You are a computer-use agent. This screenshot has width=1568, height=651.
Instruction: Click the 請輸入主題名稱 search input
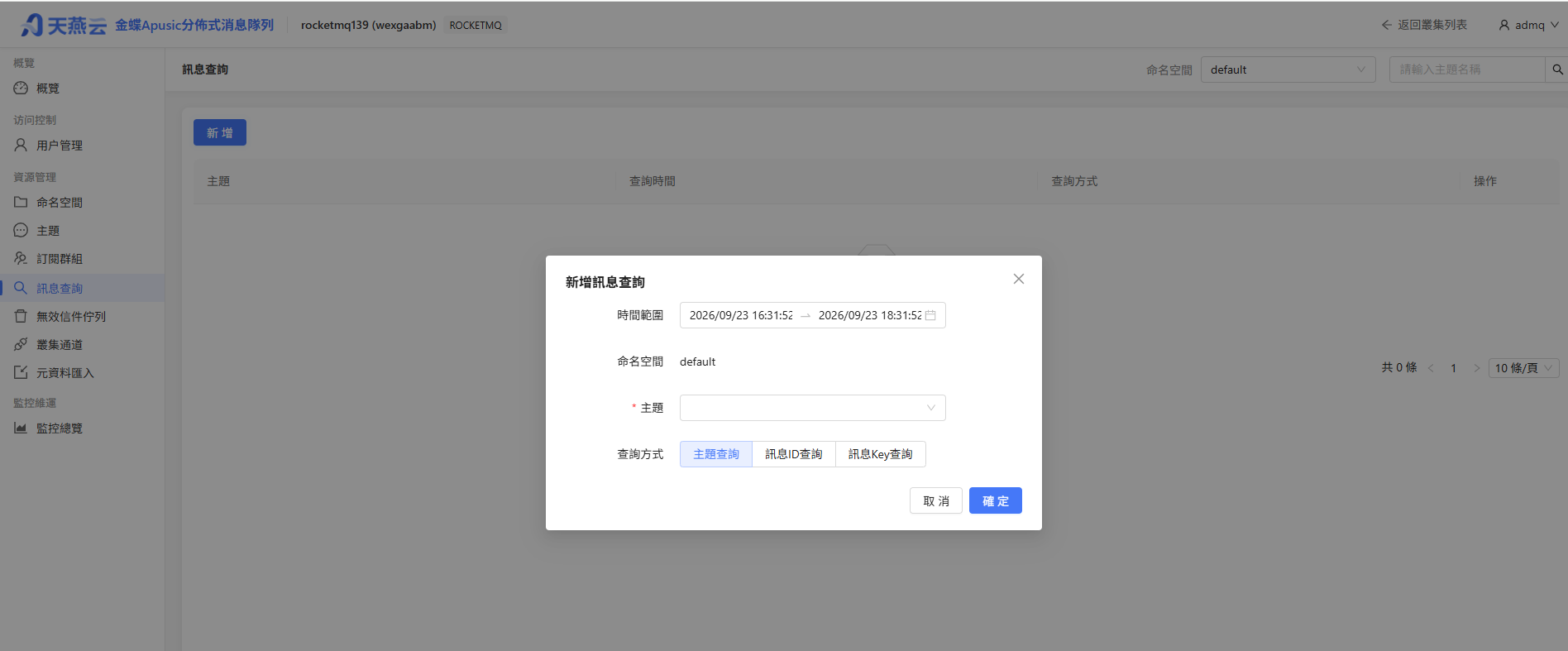pyautogui.click(x=1467, y=69)
